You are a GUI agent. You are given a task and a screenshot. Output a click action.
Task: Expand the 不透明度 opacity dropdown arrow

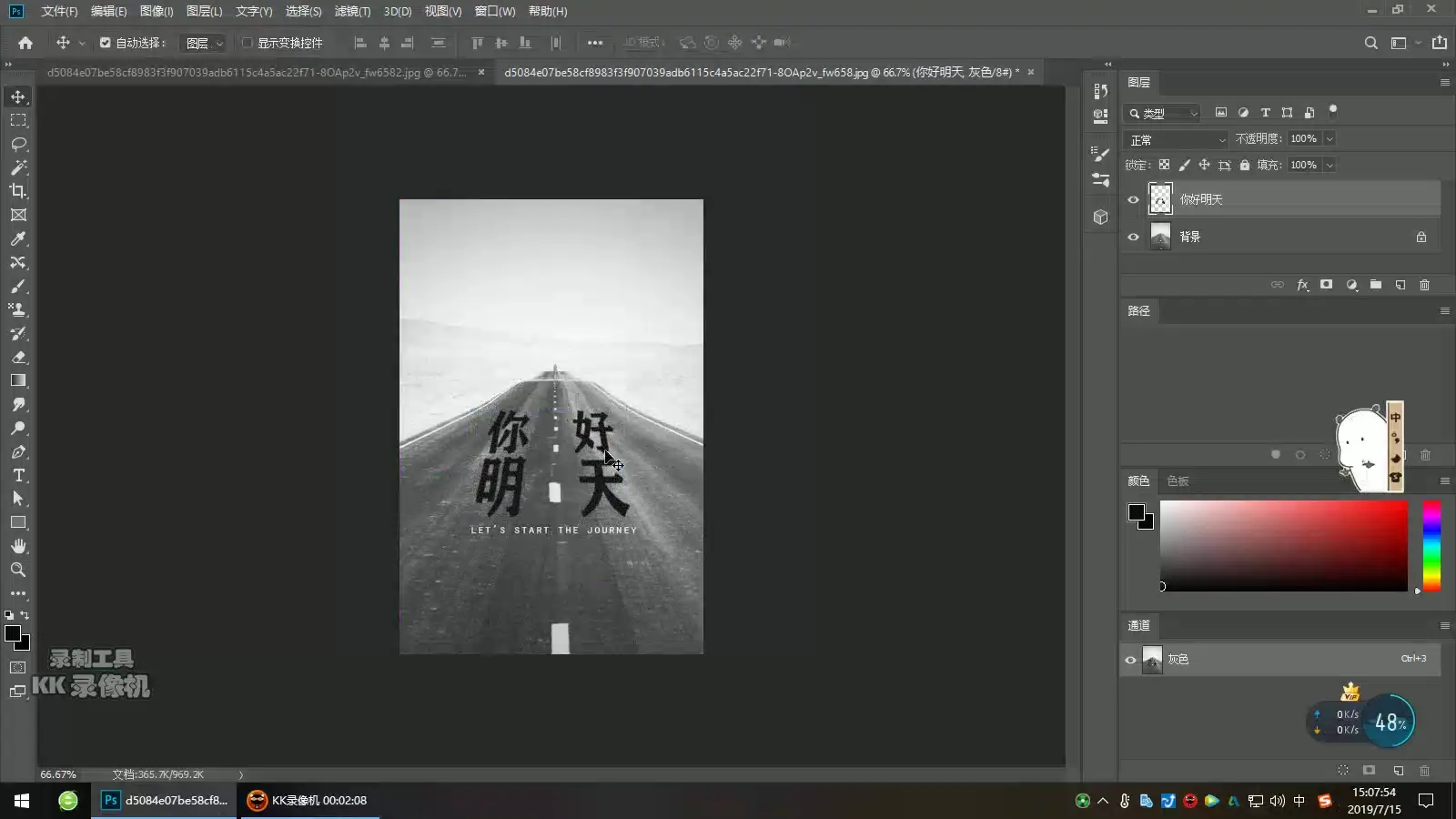pyautogui.click(x=1330, y=139)
